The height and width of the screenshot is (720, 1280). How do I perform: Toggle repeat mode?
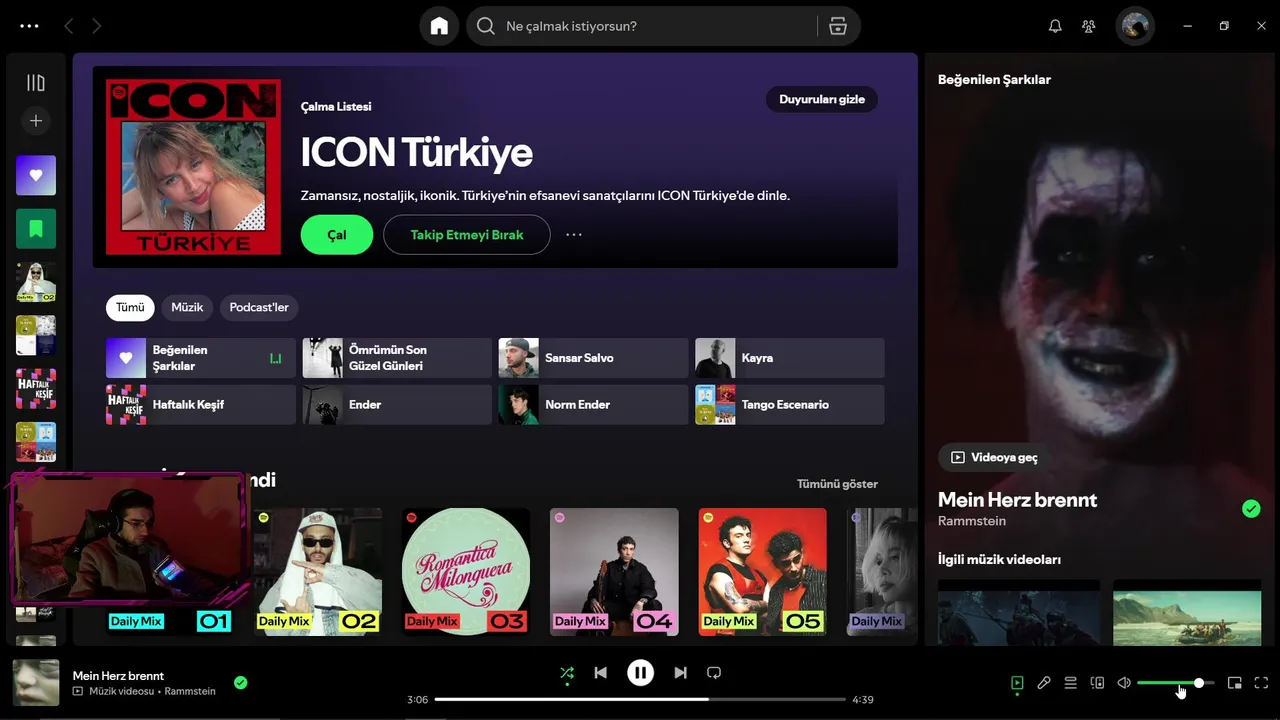point(714,673)
